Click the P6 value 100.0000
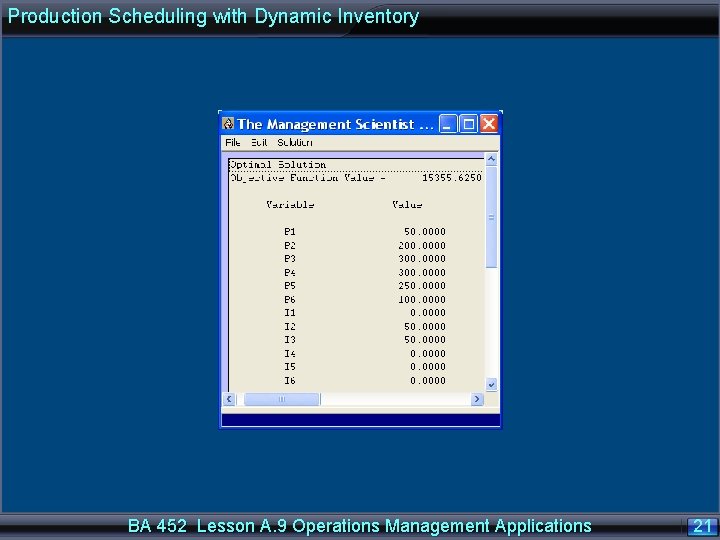The height and width of the screenshot is (540, 720). click(x=422, y=299)
